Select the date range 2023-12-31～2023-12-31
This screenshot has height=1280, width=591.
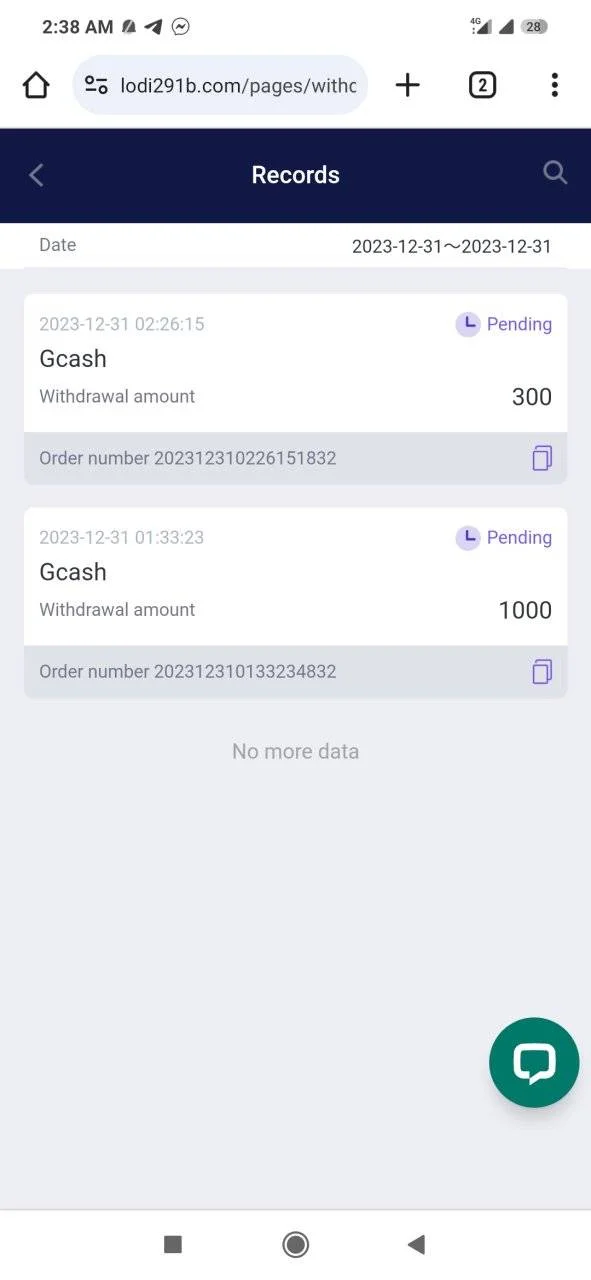[451, 246]
